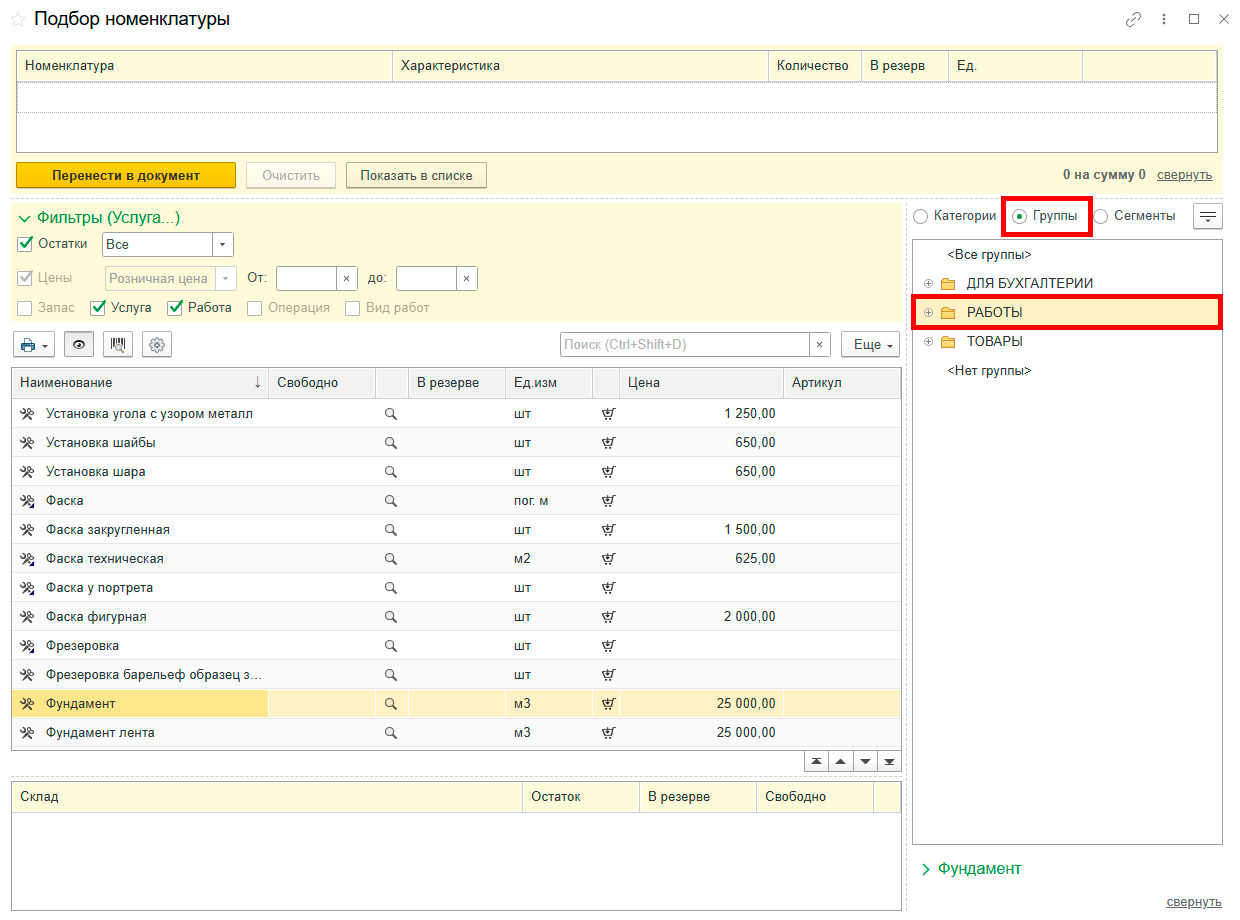Screen dimensions: 1240x920
Task: Disable the Услуга filter checkbox
Action: coord(98,308)
